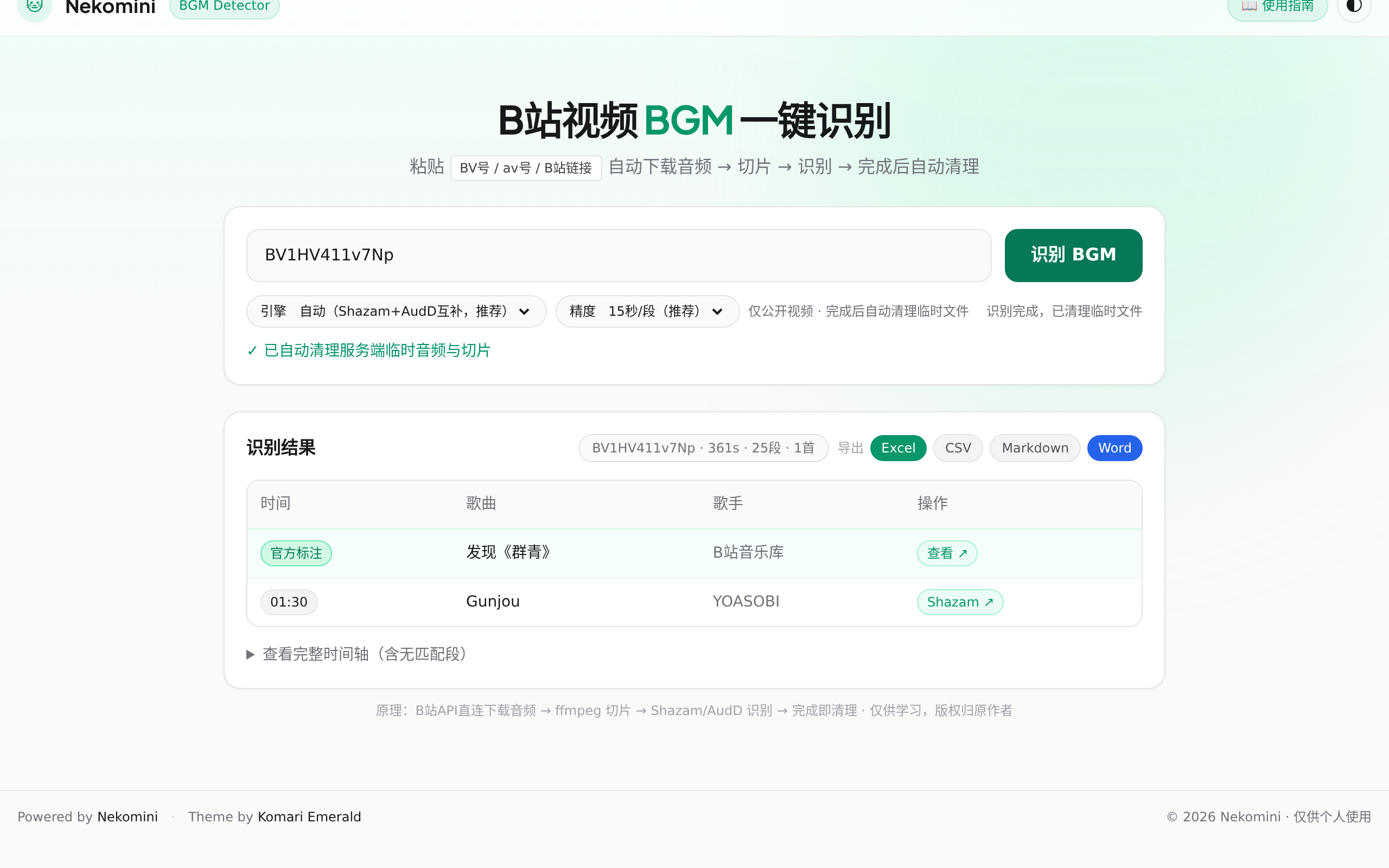Image resolution: width=1389 pixels, height=868 pixels.
Task: Open the 引擎 engine dropdown
Action: pyautogui.click(x=396, y=311)
